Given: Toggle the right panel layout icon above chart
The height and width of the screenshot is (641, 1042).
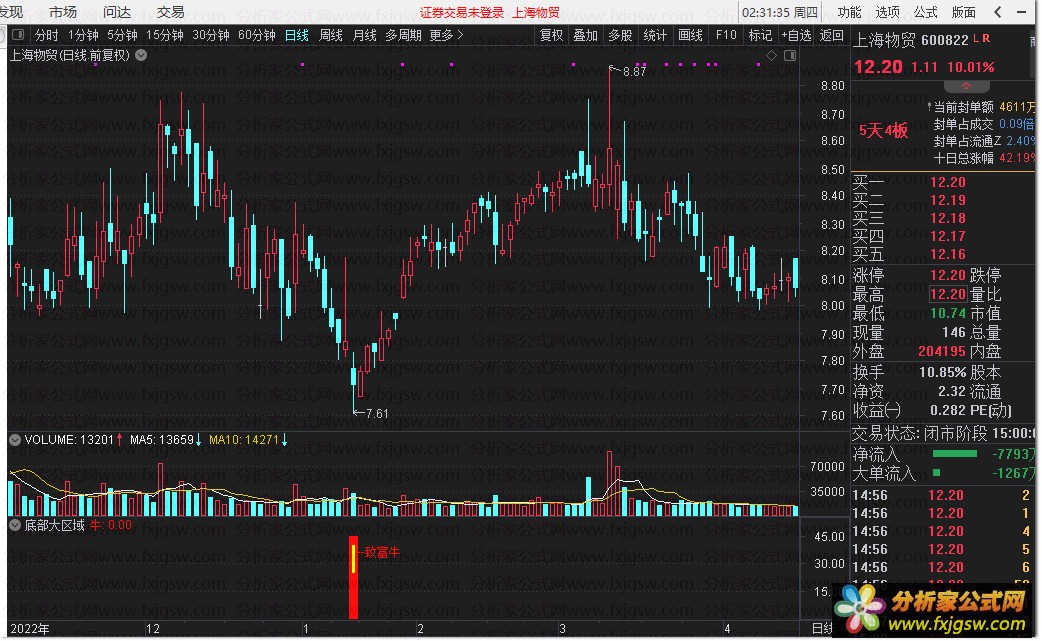Looking at the screenshot, I should [x=789, y=56].
